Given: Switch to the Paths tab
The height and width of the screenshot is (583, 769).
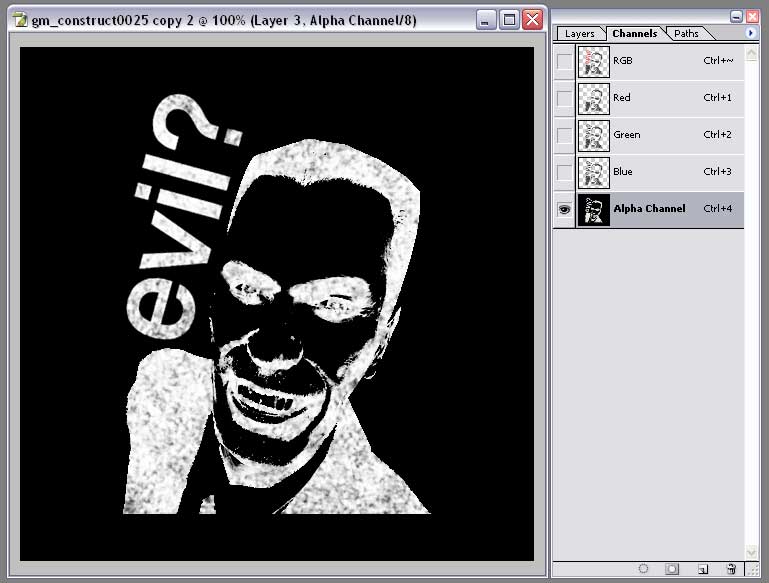Looking at the screenshot, I should (686, 34).
